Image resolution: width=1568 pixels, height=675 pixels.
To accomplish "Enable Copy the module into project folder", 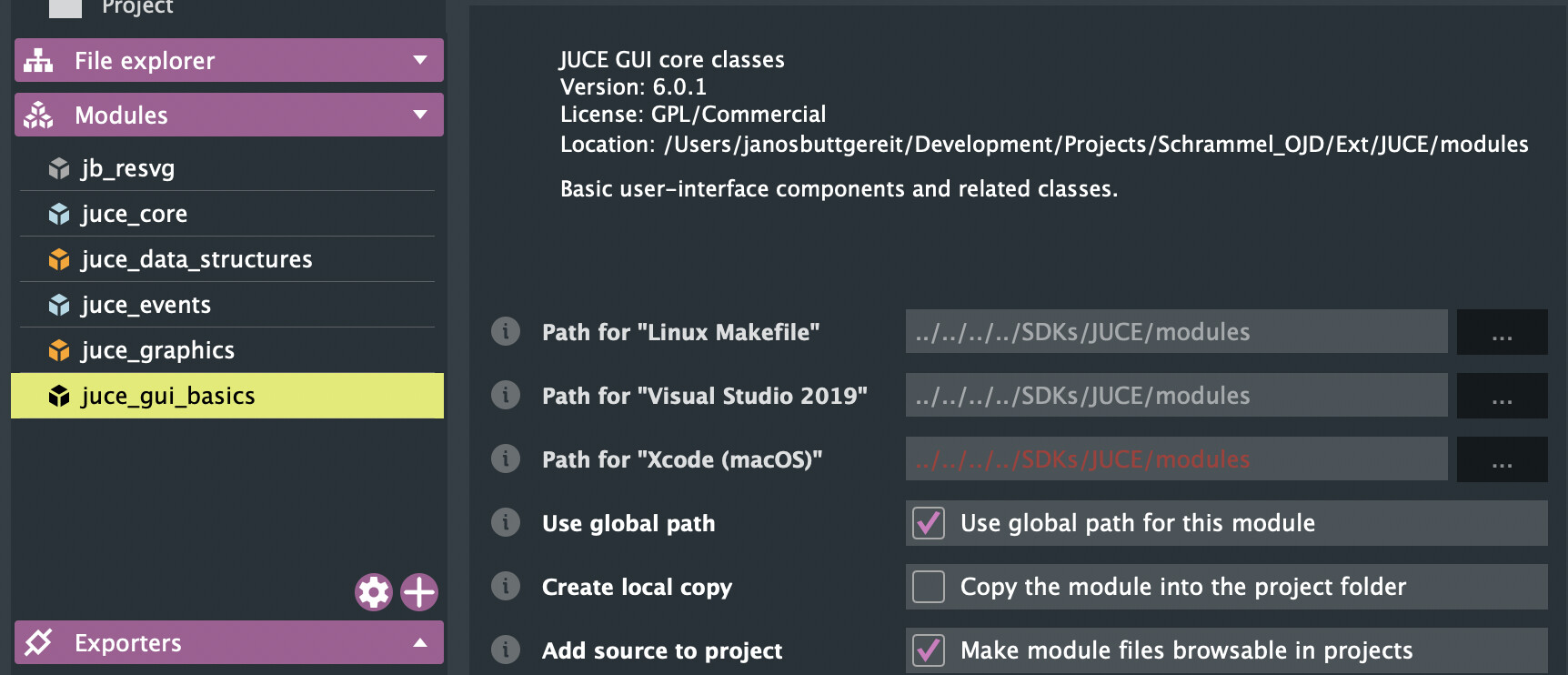I will coord(929,587).
